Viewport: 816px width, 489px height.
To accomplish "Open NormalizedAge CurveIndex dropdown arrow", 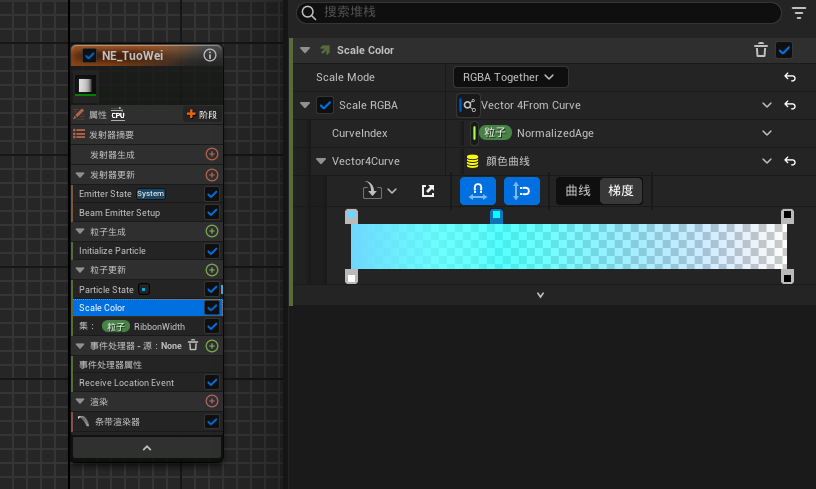I will (767, 133).
